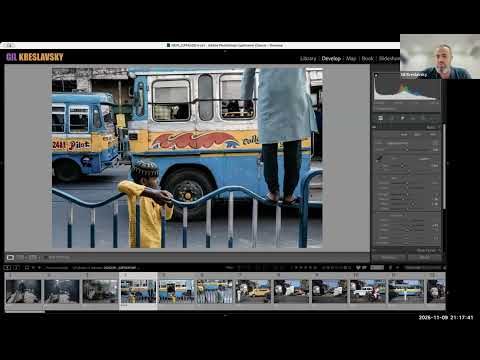
Task: Select sixth filmstrip thumbnail
Action: [215, 291]
